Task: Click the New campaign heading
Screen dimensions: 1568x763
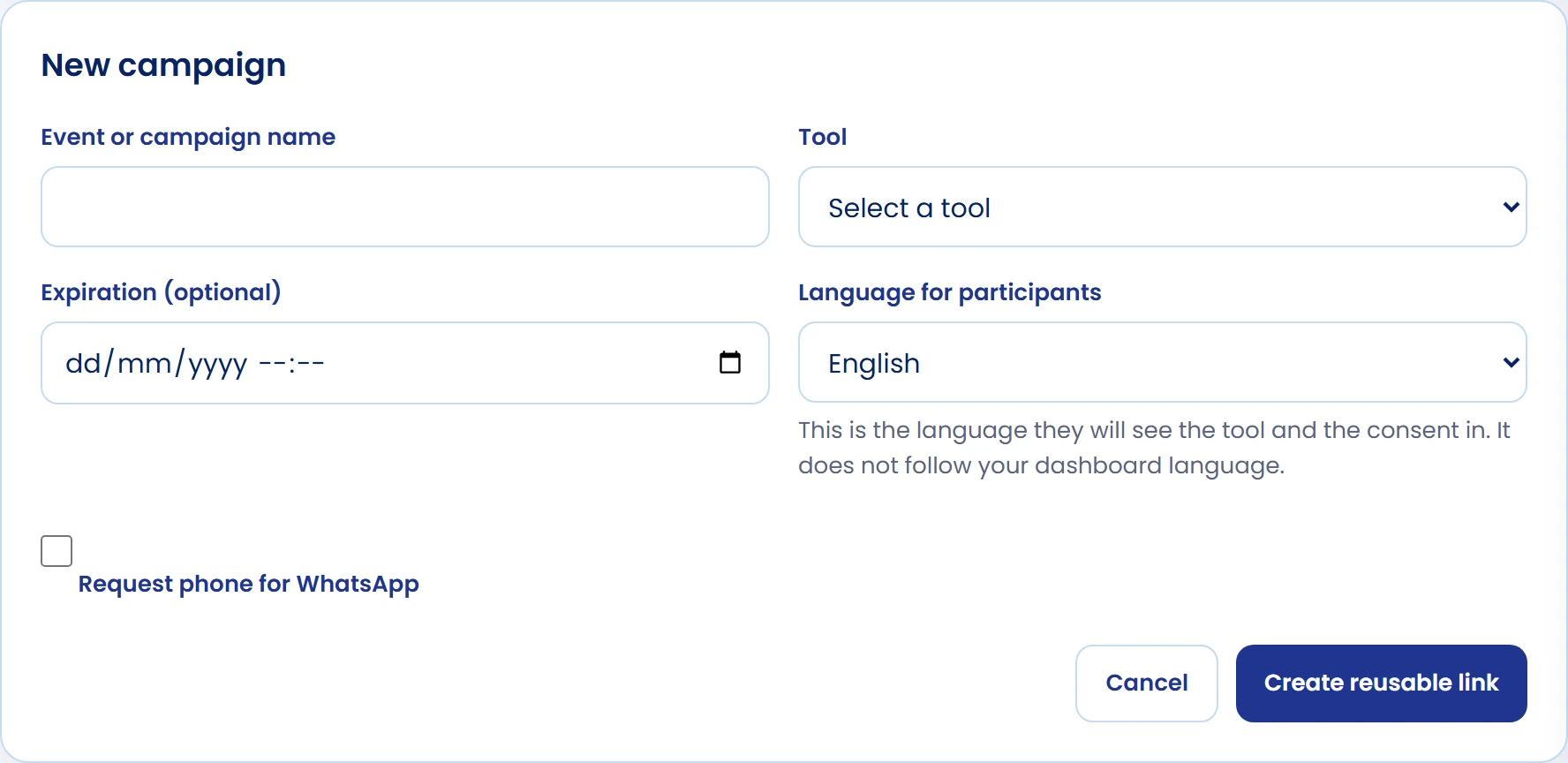Action: pos(163,65)
